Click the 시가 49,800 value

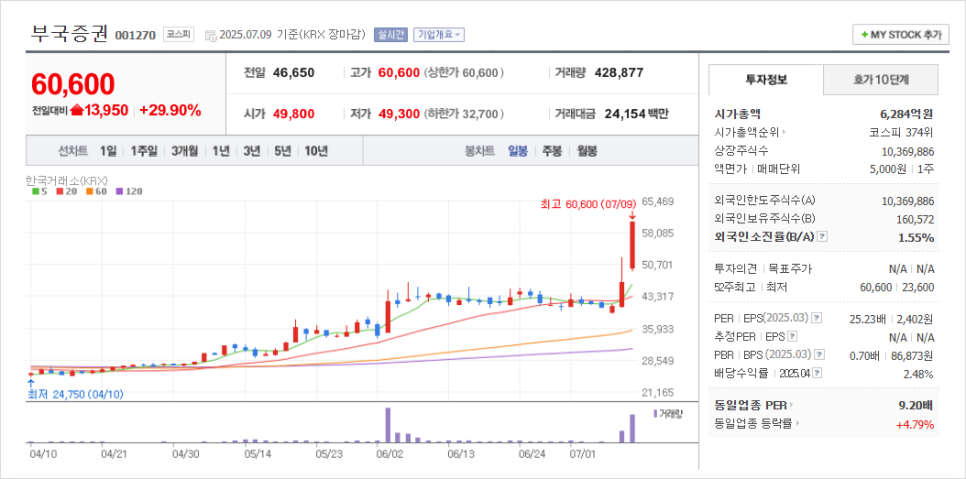[x=293, y=114]
